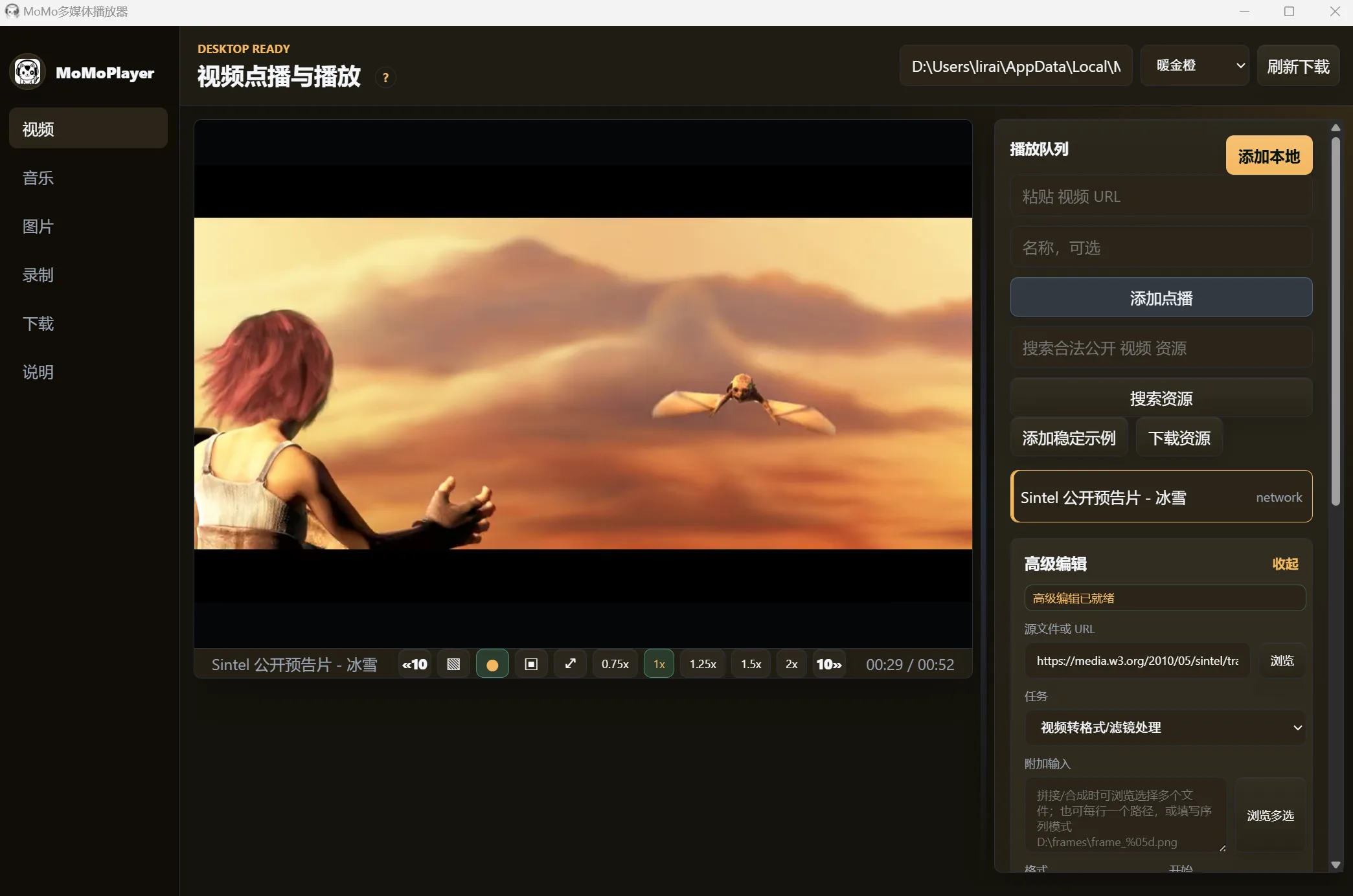
Task: Click the 添加稳定示例 button
Action: 1069,438
